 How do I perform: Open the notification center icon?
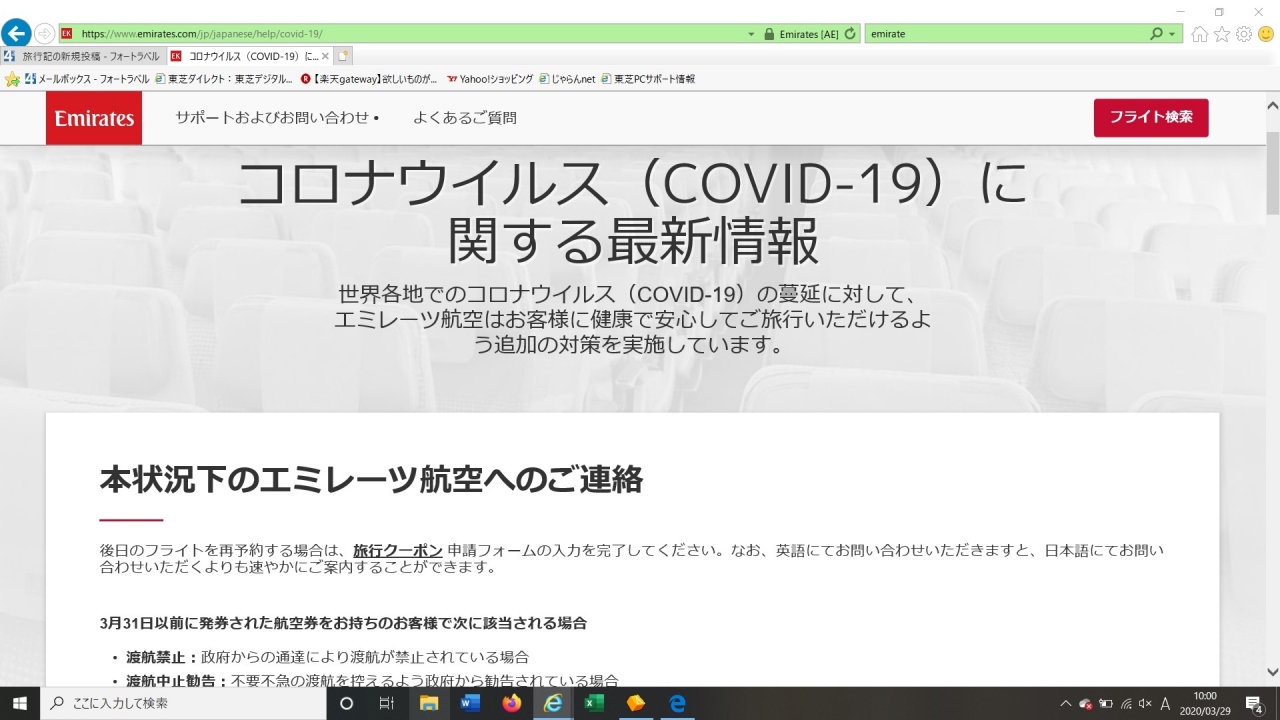1253,703
